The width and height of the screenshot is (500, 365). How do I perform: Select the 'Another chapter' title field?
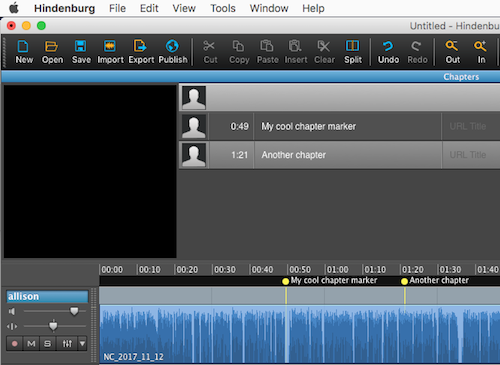[x=348, y=155]
